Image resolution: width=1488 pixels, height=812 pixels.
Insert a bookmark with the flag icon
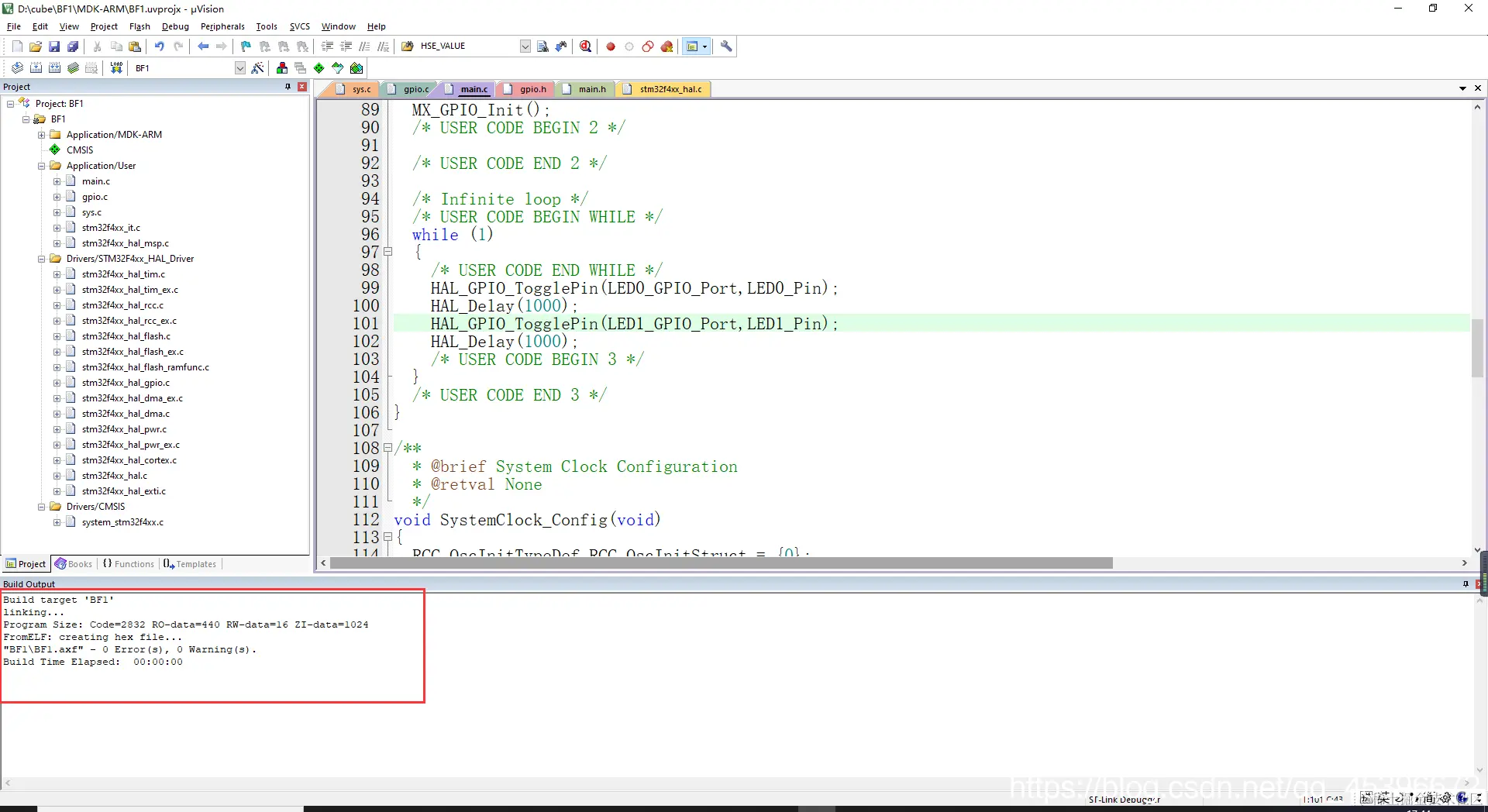(x=246, y=46)
